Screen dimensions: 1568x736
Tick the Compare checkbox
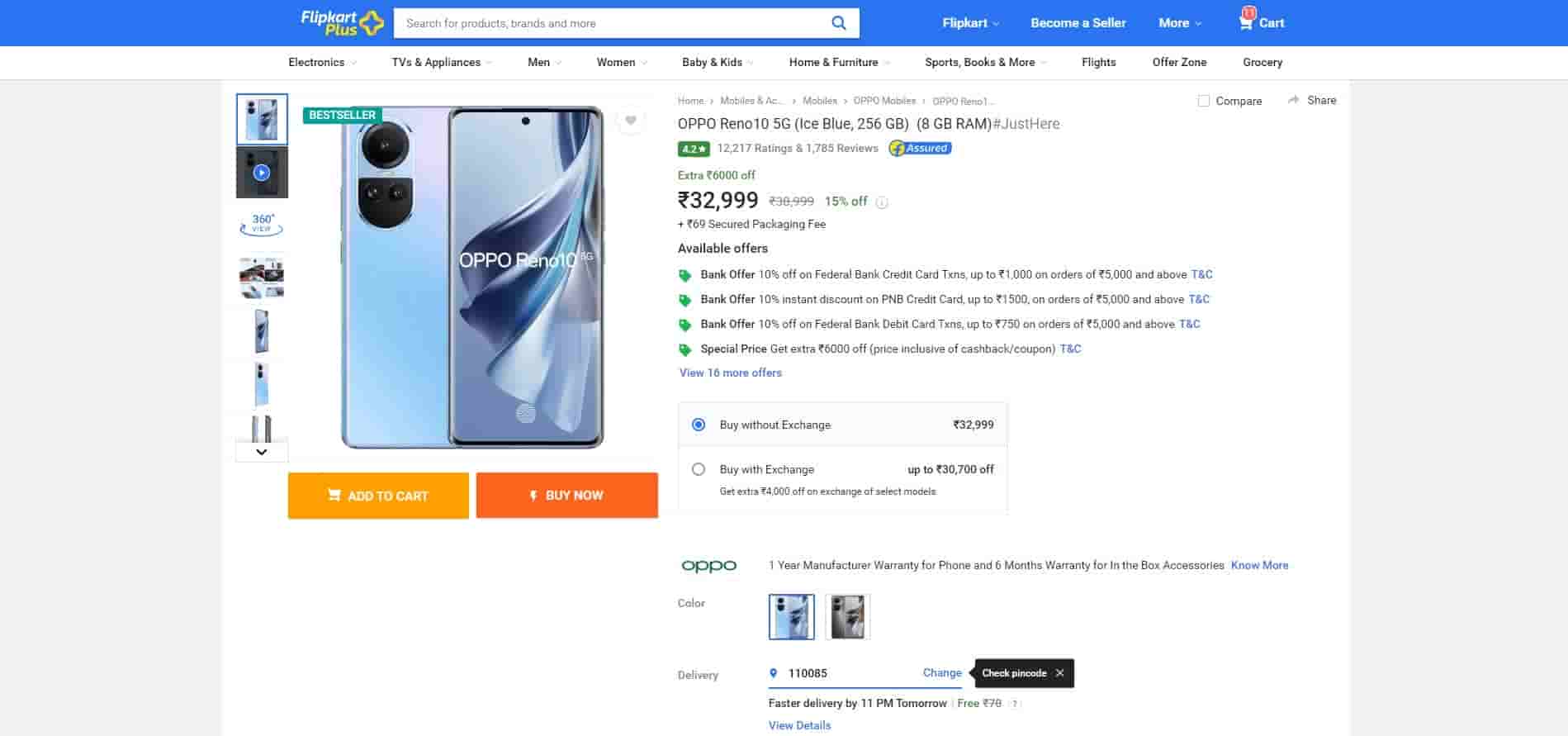(1204, 101)
